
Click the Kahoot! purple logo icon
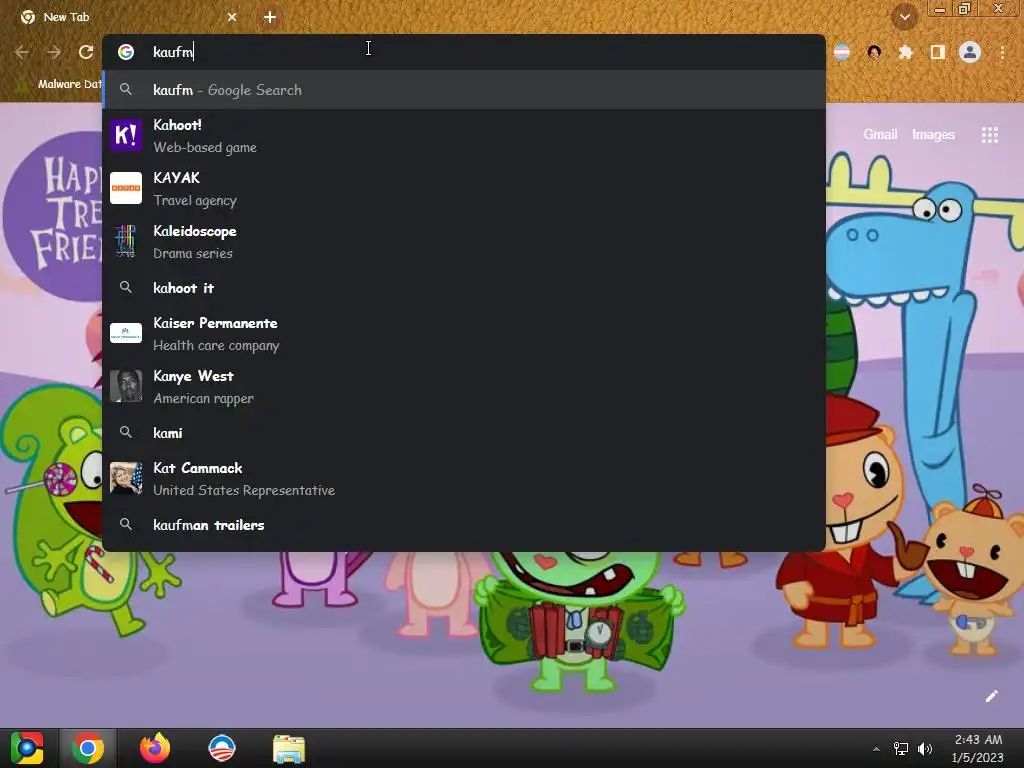point(126,135)
